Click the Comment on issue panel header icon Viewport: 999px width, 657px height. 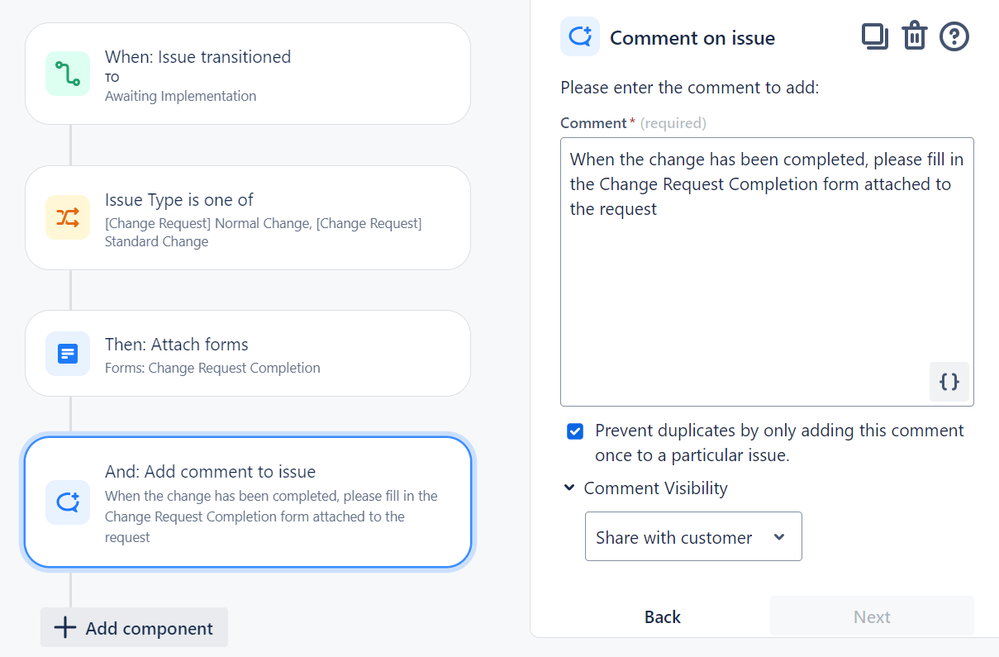pyautogui.click(x=580, y=37)
